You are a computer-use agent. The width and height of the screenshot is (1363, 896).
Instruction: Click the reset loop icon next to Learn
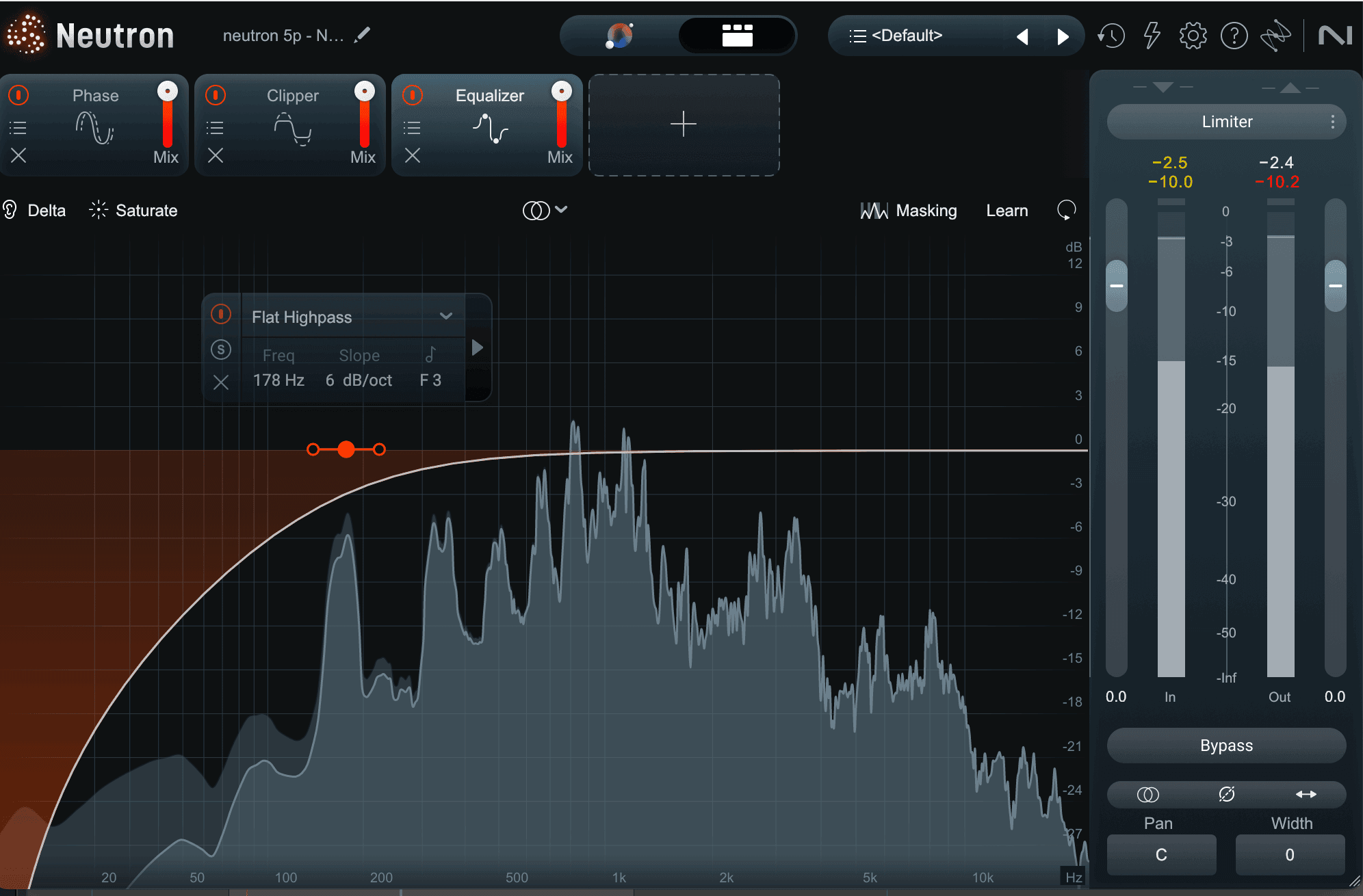coord(1066,211)
